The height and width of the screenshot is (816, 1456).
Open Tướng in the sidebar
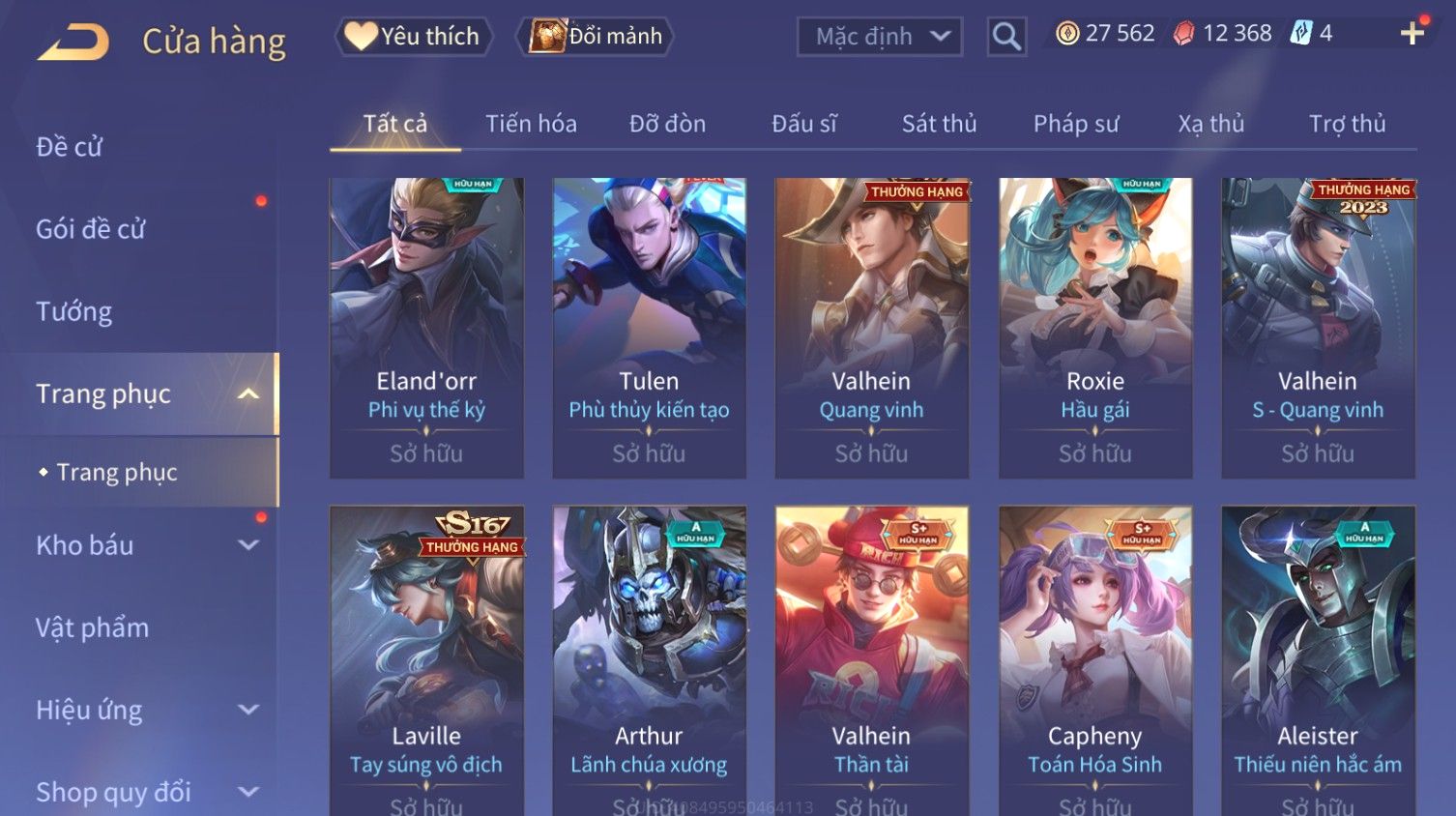(x=74, y=311)
